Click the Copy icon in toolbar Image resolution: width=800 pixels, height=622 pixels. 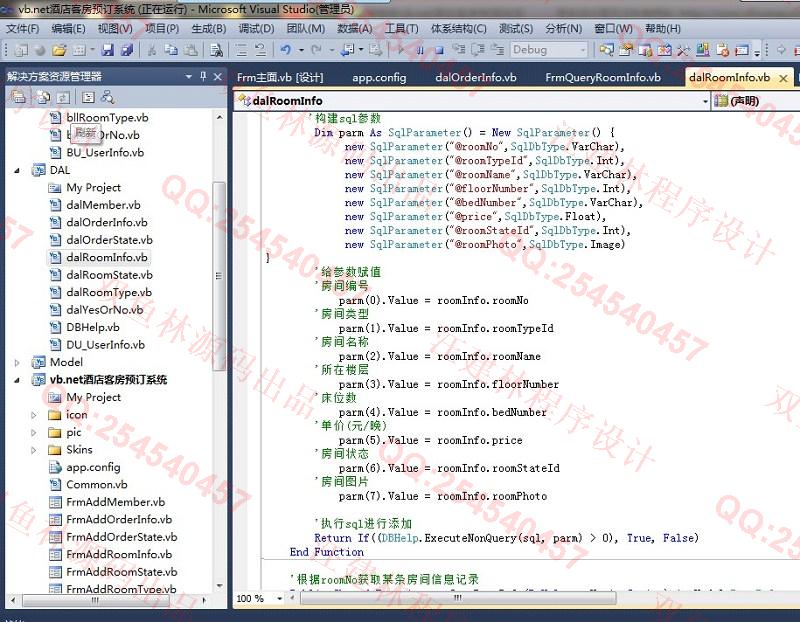coord(171,50)
